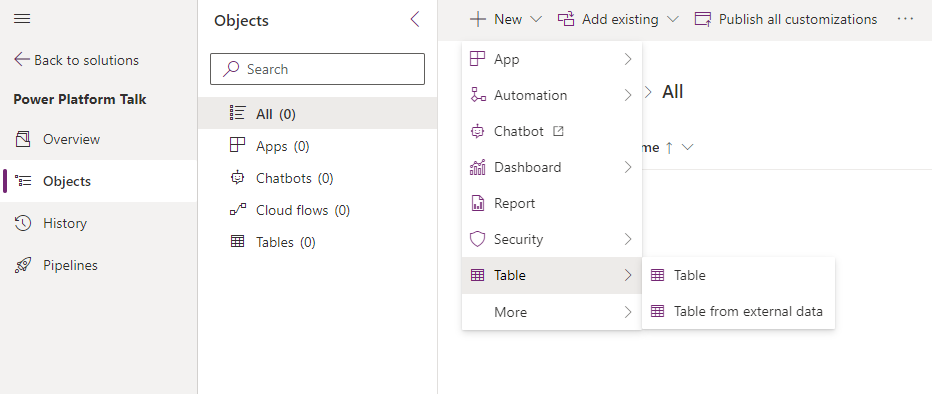This screenshot has width=932, height=394.
Task: Choose Table in the submenu
Action: (x=738, y=275)
